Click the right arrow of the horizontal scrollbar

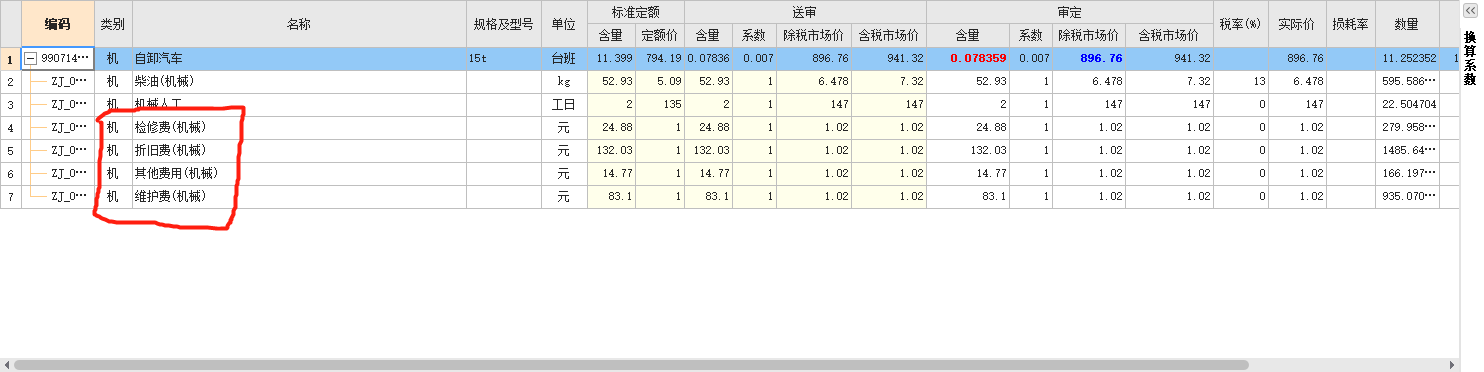pyautogui.click(x=1452, y=365)
